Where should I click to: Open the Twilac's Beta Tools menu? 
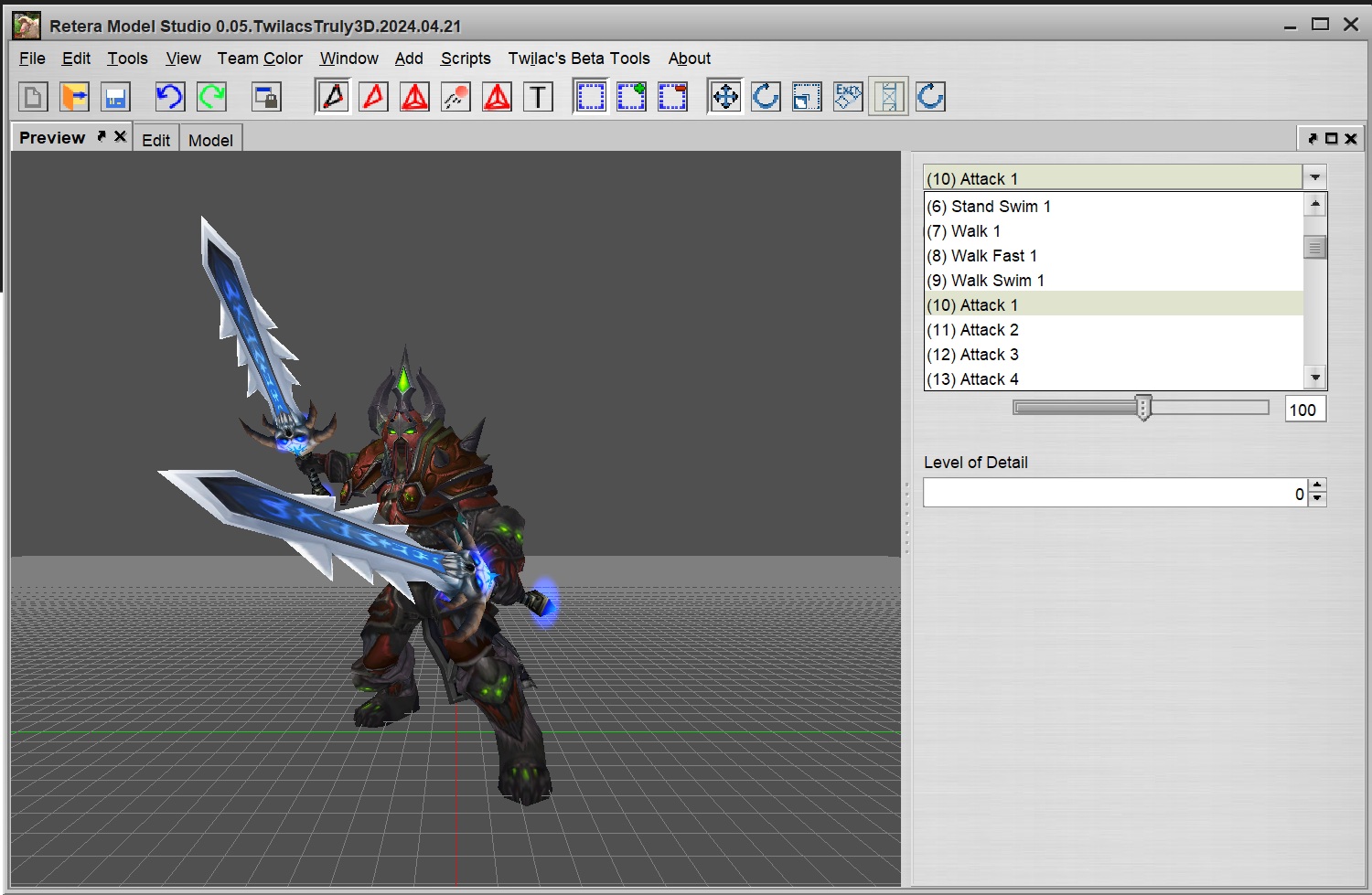[579, 59]
